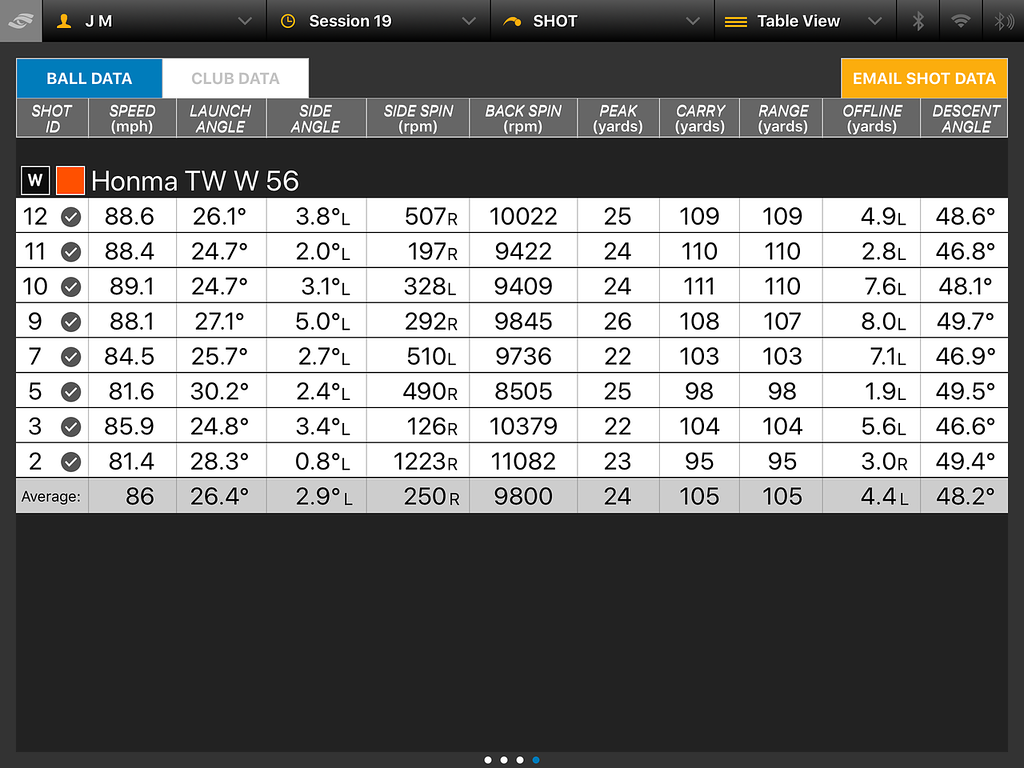The width and height of the screenshot is (1024, 768).
Task: Sort by DESCENT ANGLE column header
Action: (x=965, y=118)
